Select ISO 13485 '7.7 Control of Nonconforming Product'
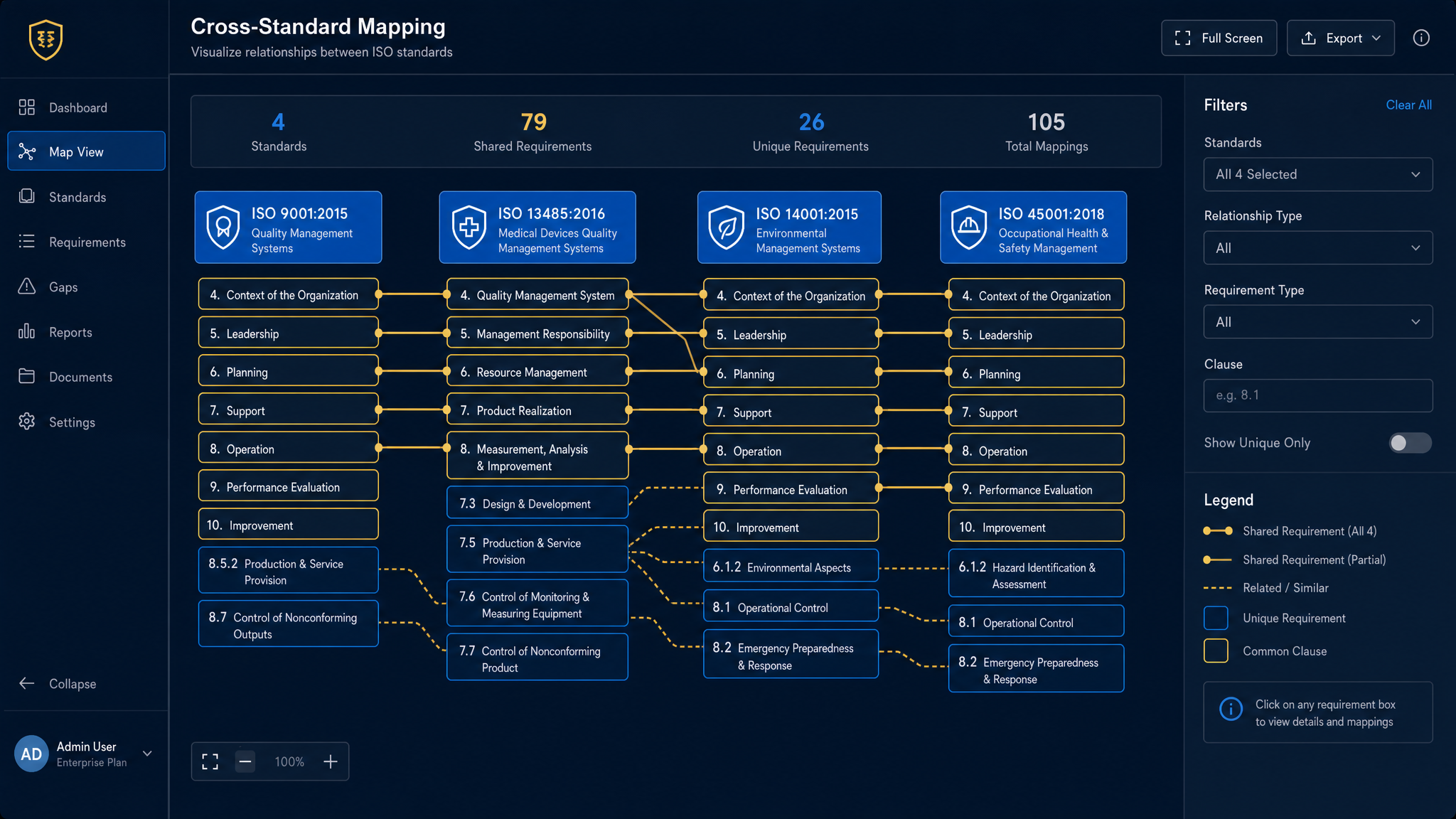 (537, 657)
